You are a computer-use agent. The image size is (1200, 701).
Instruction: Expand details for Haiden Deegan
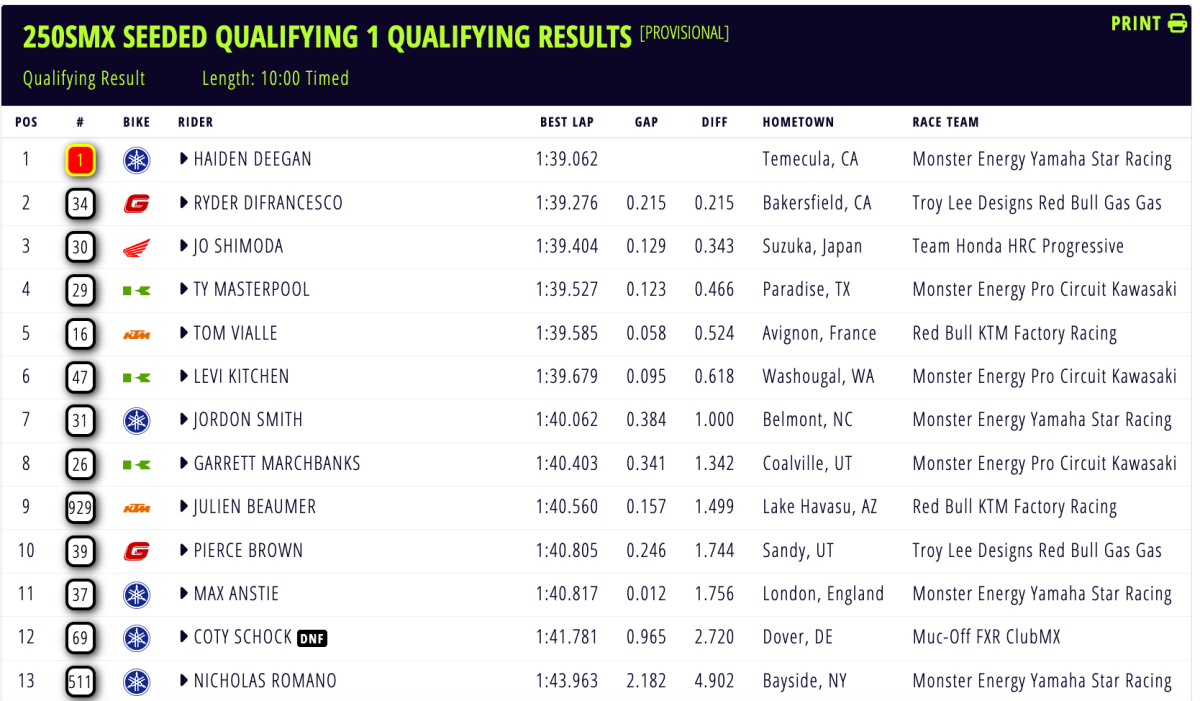(182, 159)
